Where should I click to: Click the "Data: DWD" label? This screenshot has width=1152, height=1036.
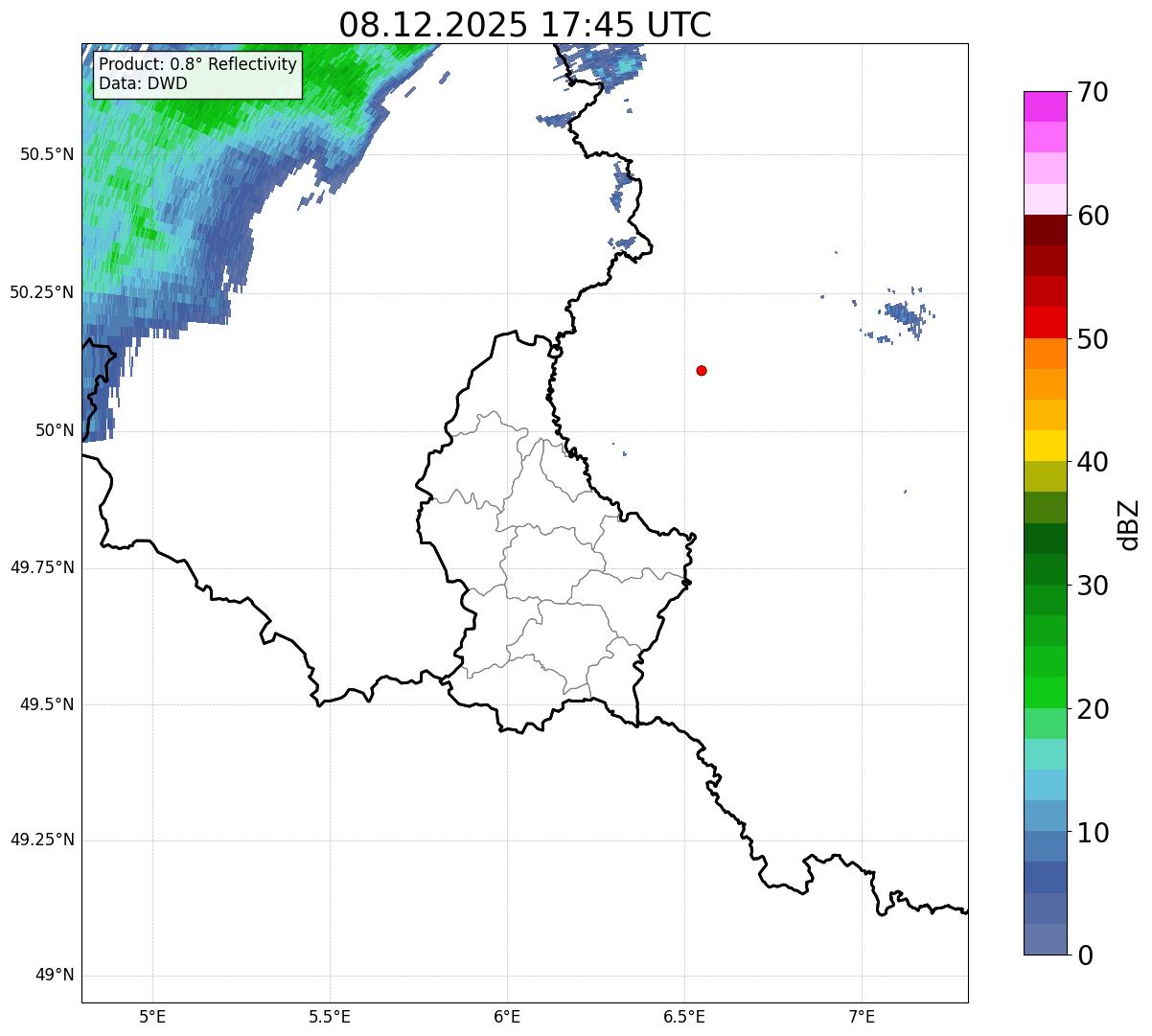click(x=144, y=83)
